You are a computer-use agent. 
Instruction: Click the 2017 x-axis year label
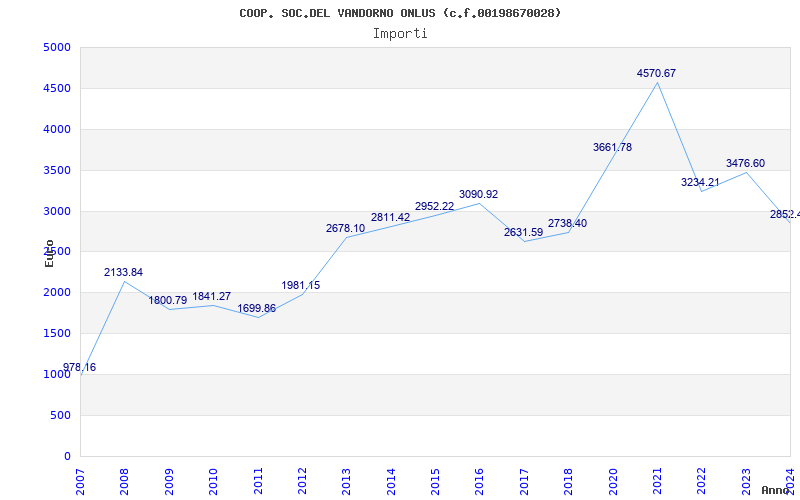point(524,481)
